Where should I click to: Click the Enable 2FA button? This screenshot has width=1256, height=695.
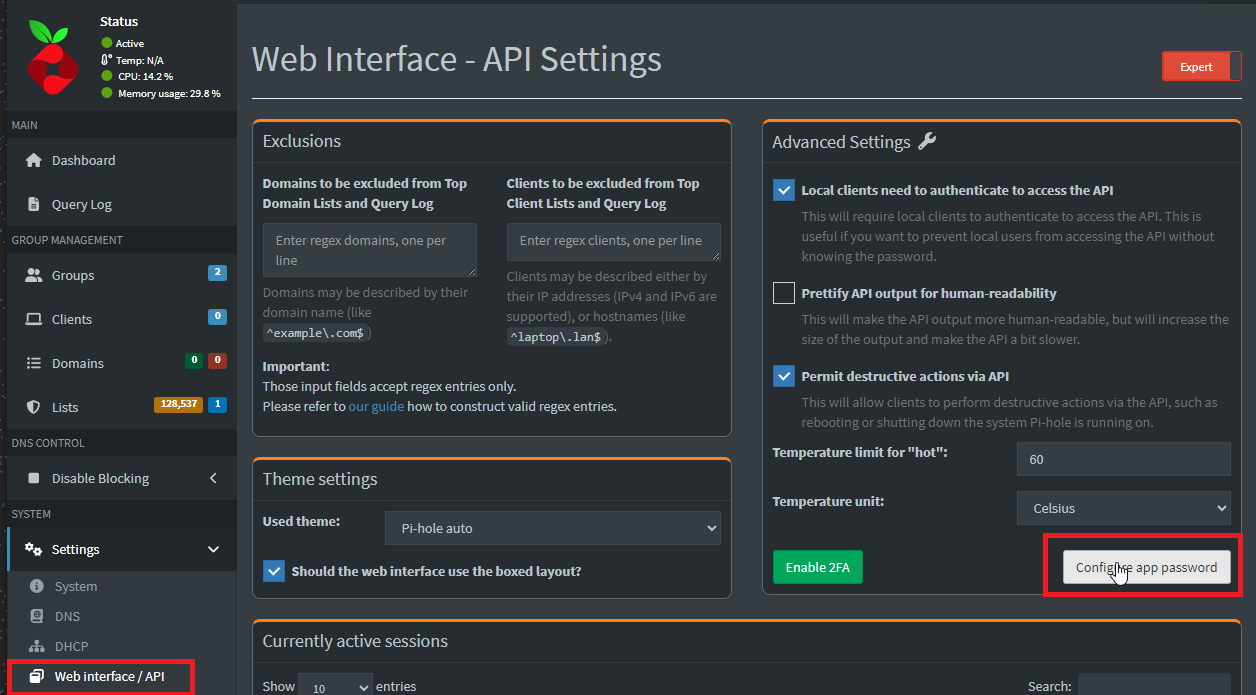(x=817, y=567)
